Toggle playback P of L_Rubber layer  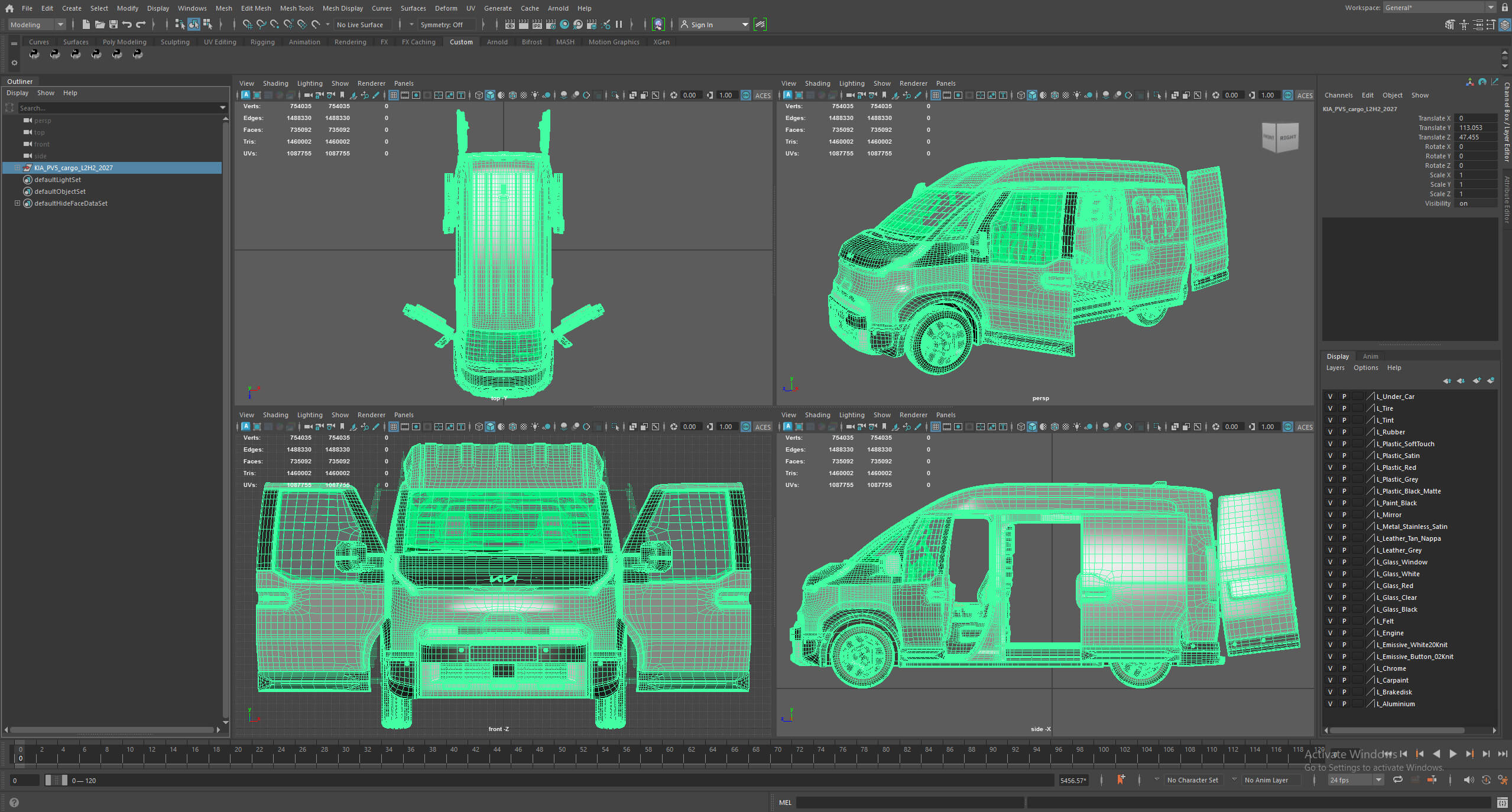[1344, 432]
